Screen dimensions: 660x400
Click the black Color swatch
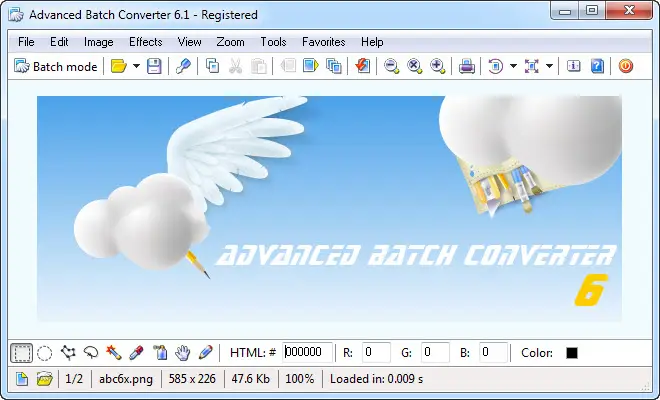point(572,353)
